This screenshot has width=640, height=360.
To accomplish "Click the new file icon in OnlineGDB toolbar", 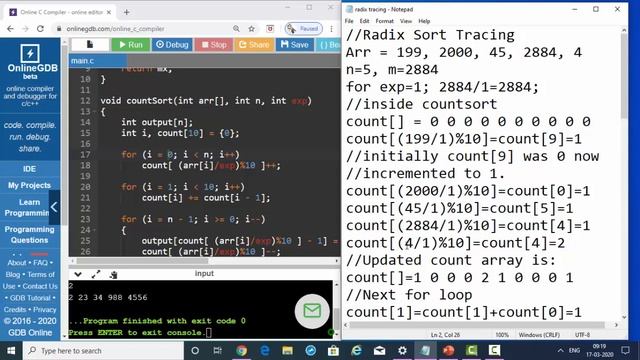I will click(90, 44).
